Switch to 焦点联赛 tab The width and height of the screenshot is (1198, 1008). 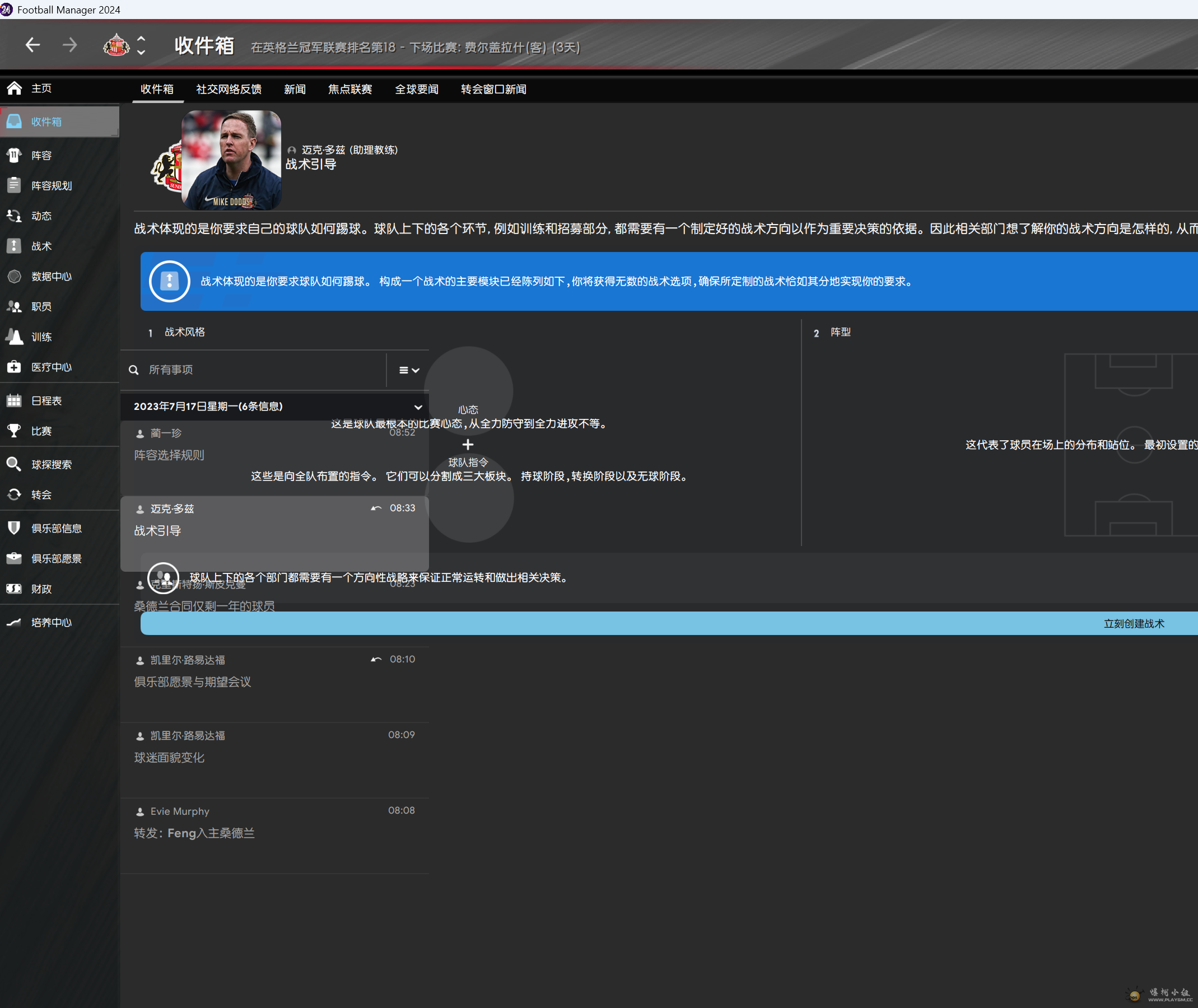350,89
